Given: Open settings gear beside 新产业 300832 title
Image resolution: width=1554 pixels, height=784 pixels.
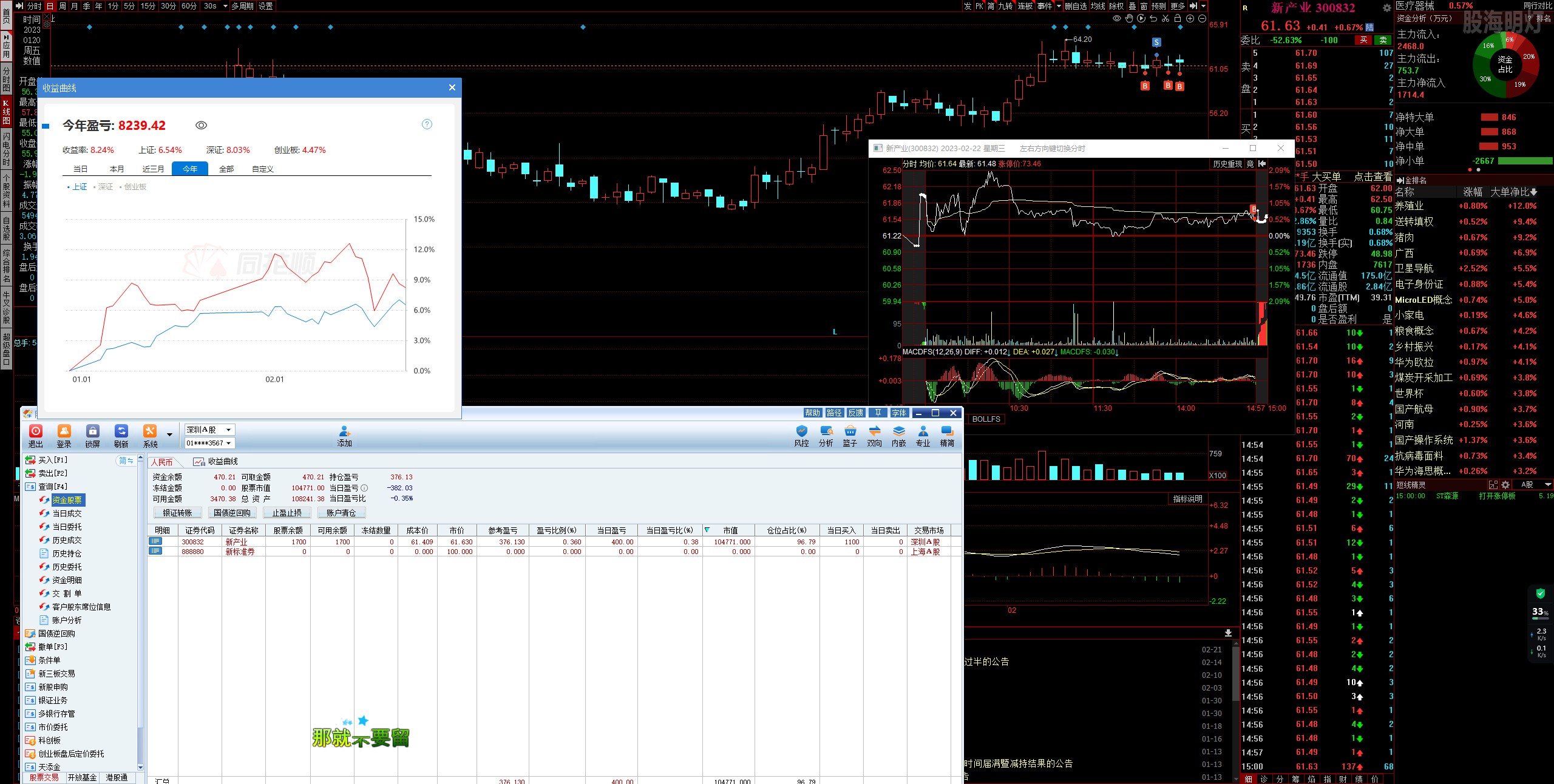Looking at the screenshot, I should (x=1386, y=8).
